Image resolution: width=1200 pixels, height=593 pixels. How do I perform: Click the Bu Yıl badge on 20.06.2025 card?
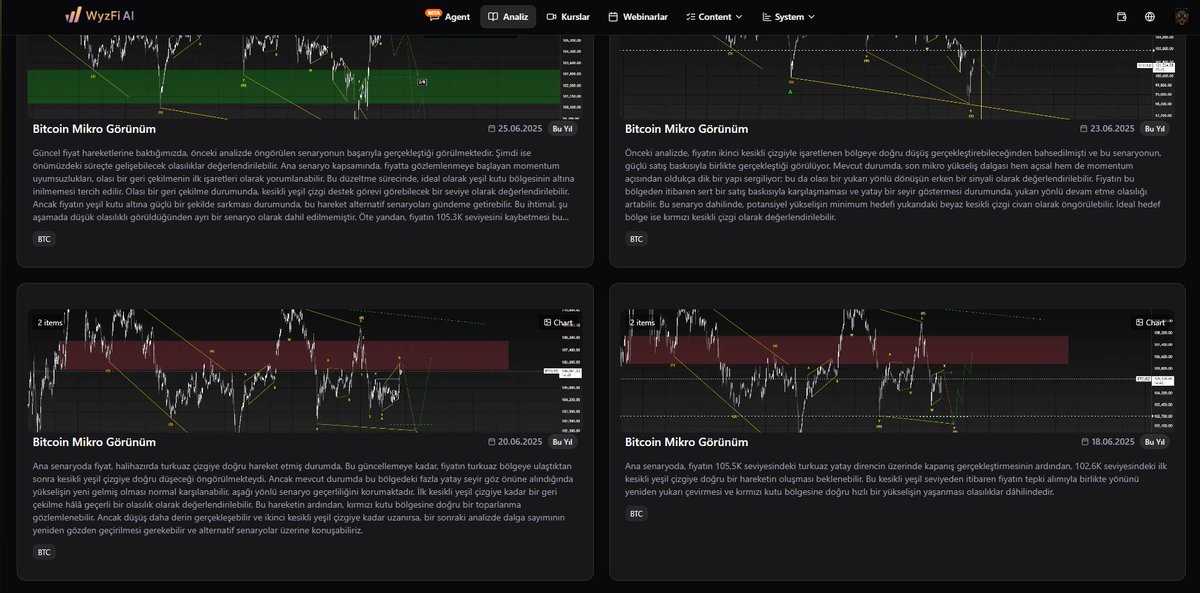[x=563, y=442]
